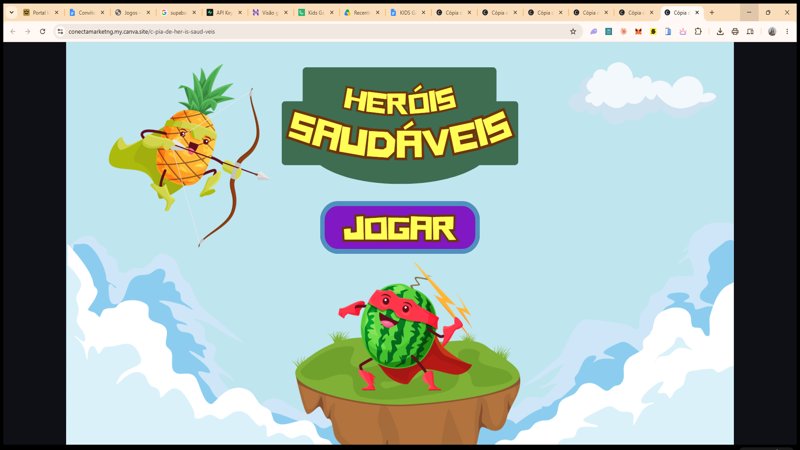The image size is (800, 450).
Task: Go forward to the next page
Action: (28, 32)
